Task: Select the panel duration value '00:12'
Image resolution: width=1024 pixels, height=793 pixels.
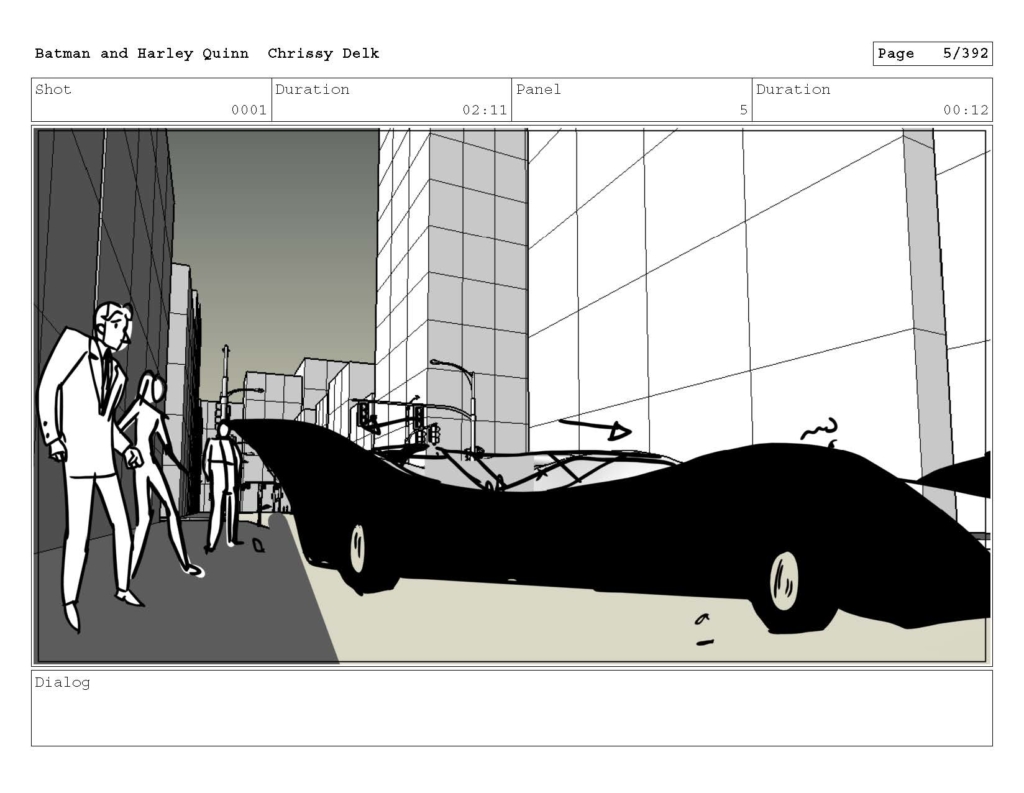Action: pyautogui.click(x=965, y=110)
